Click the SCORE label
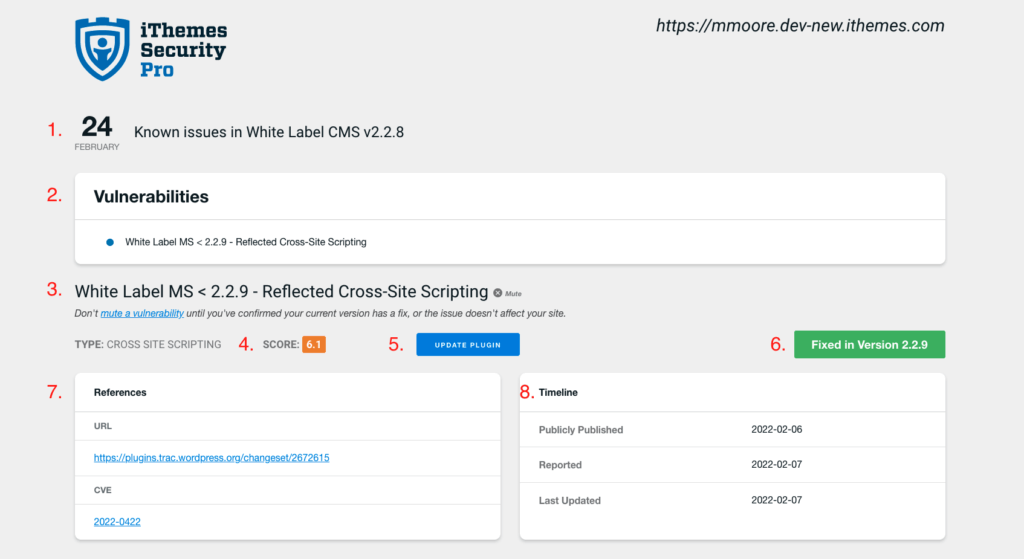Viewport: 1024px width, 559px height. (x=281, y=345)
